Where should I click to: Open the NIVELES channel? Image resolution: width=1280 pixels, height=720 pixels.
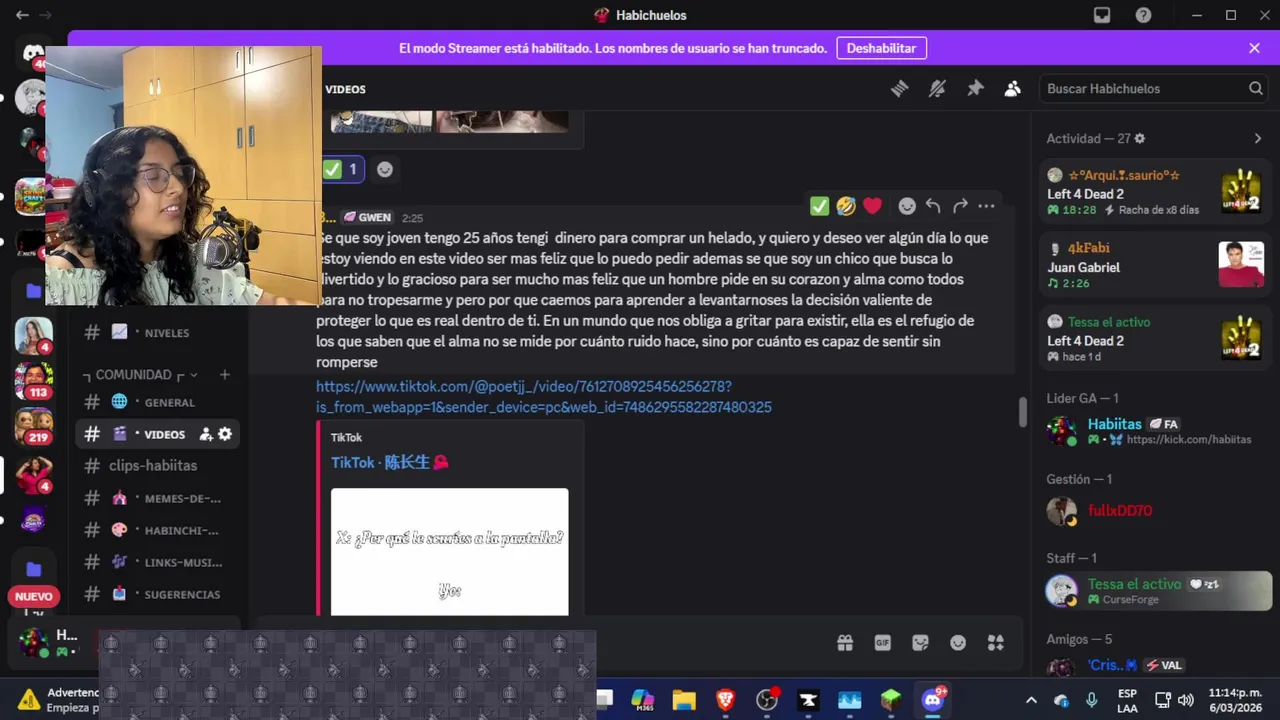[157, 332]
